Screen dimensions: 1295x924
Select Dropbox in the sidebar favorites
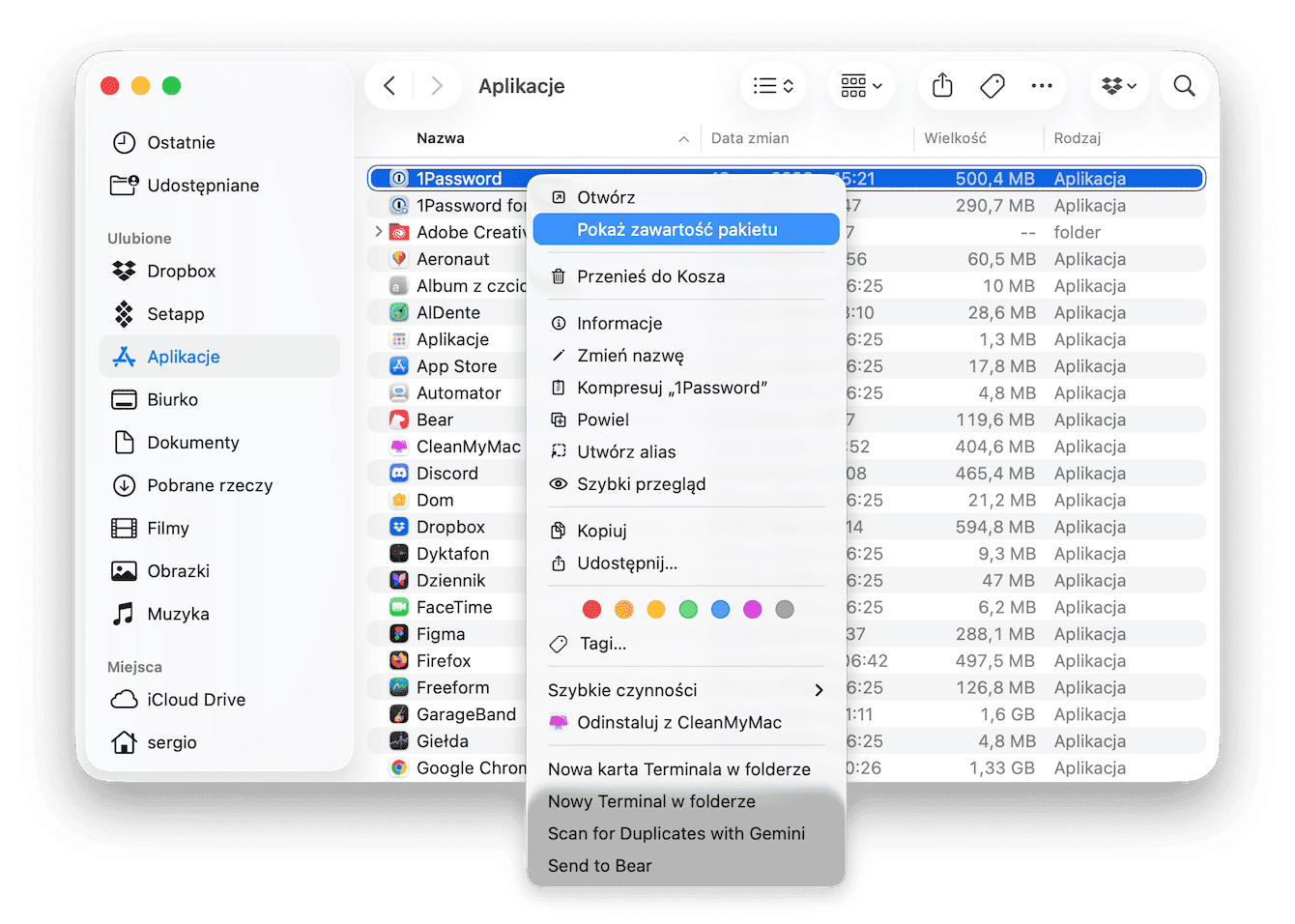221,272
